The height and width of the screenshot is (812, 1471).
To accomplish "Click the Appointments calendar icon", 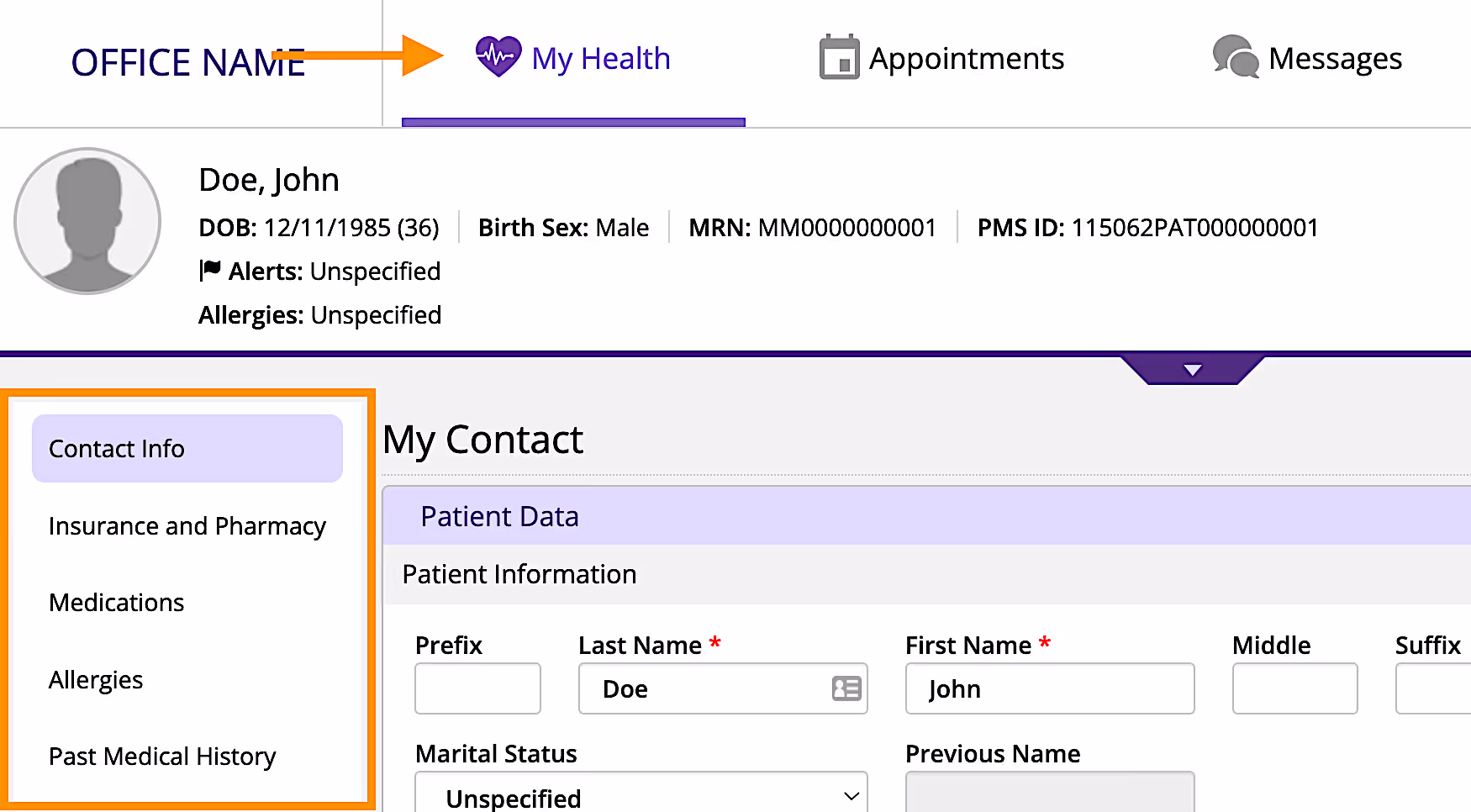I will (839, 57).
